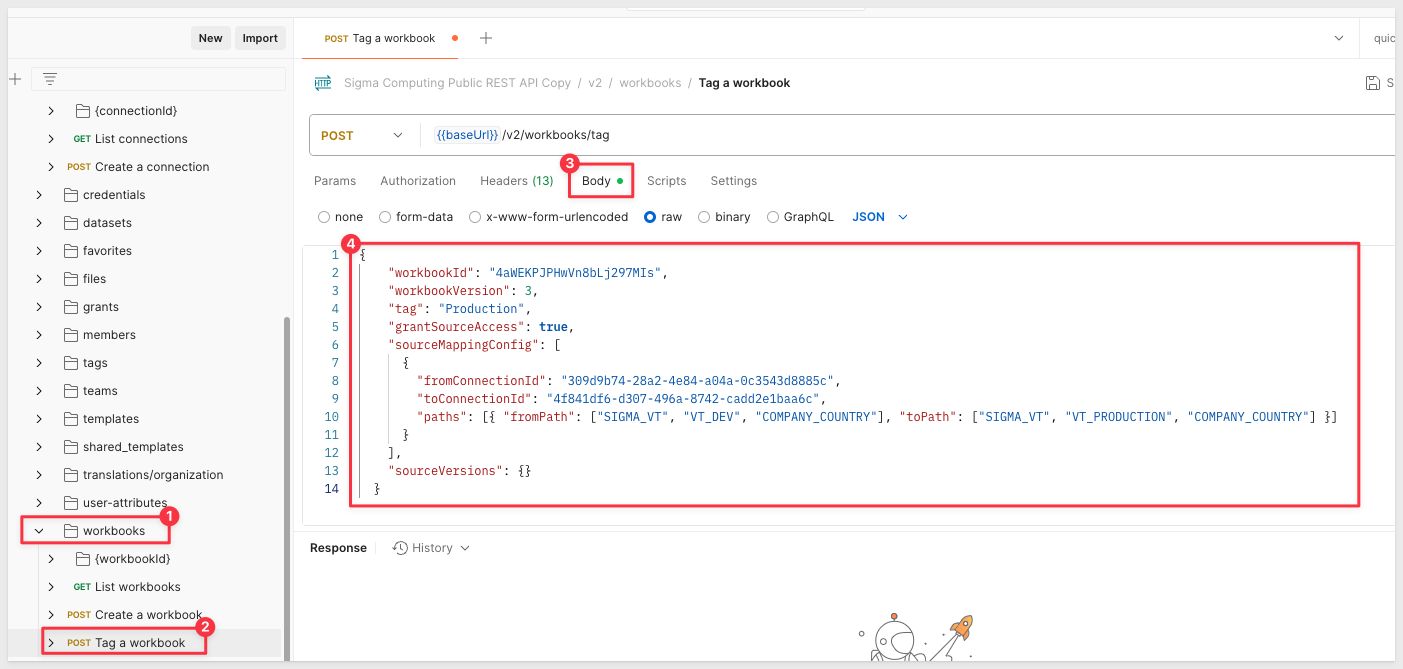Click the v2 breadcrumb link
The height and width of the screenshot is (669, 1403).
(595, 83)
